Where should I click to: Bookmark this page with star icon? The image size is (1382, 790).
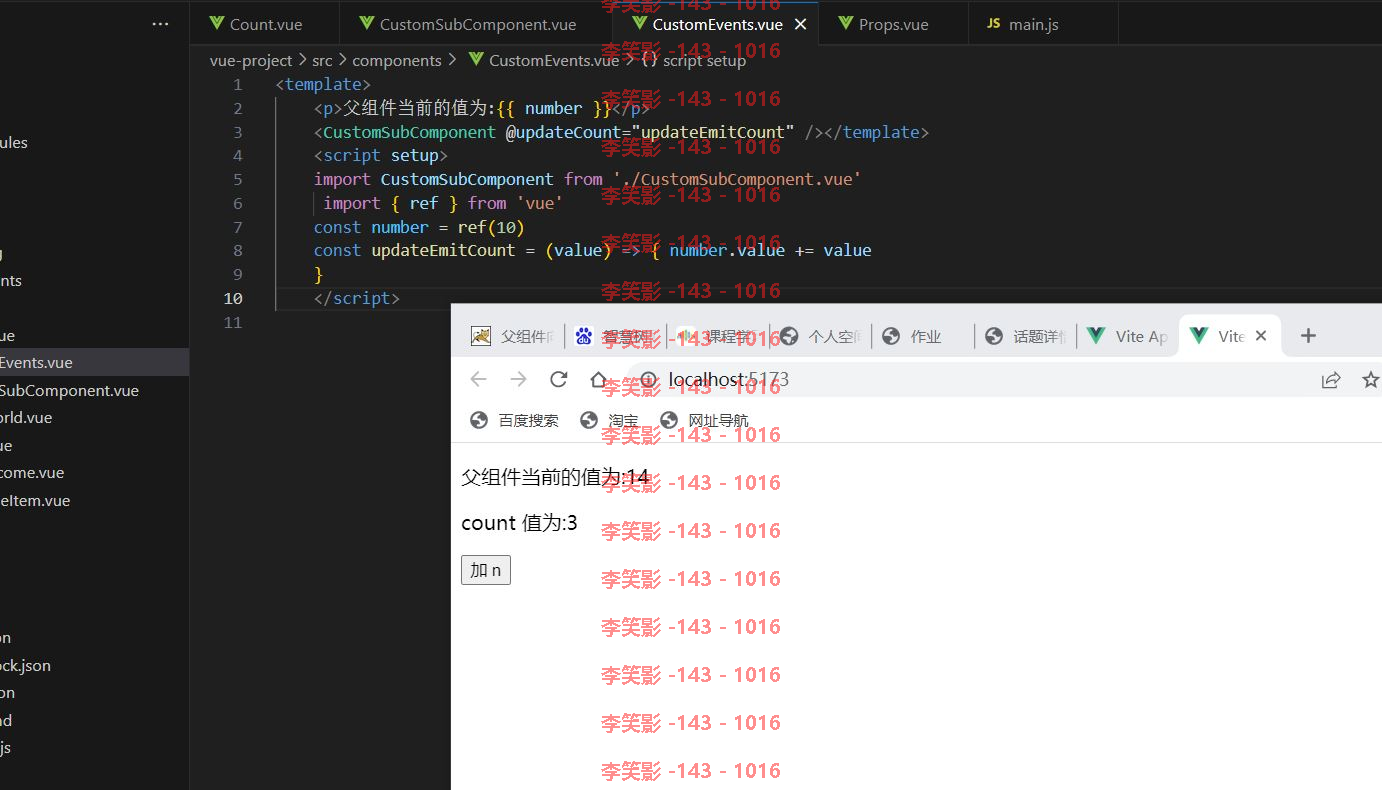pyautogui.click(x=1370, y=380)
